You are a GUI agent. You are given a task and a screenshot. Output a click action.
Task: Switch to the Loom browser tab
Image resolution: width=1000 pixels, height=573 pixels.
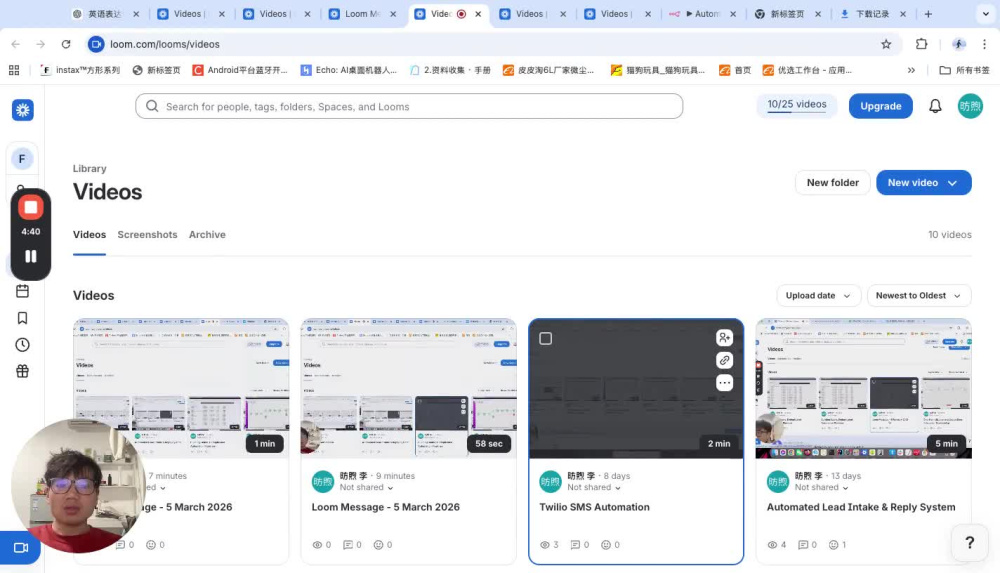tap(360, 14)
